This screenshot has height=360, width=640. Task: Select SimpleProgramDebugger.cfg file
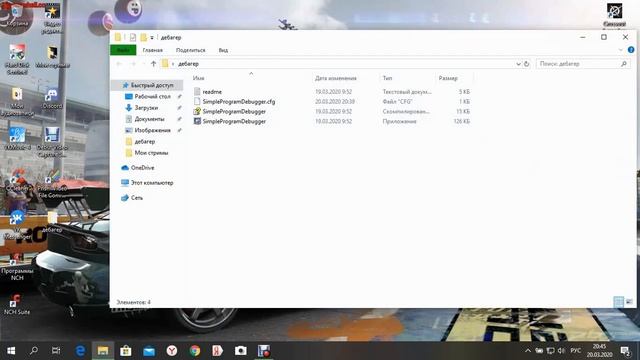[x=239, y=102]
